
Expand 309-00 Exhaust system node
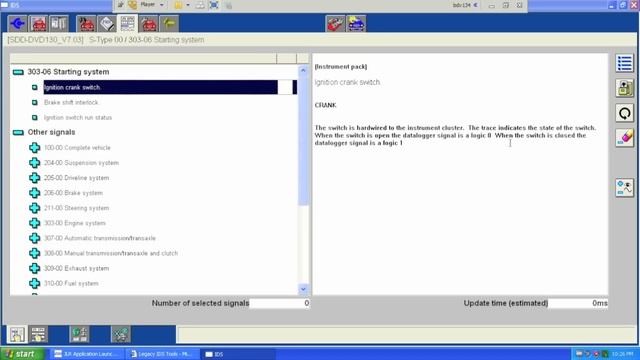pos(35,269)
